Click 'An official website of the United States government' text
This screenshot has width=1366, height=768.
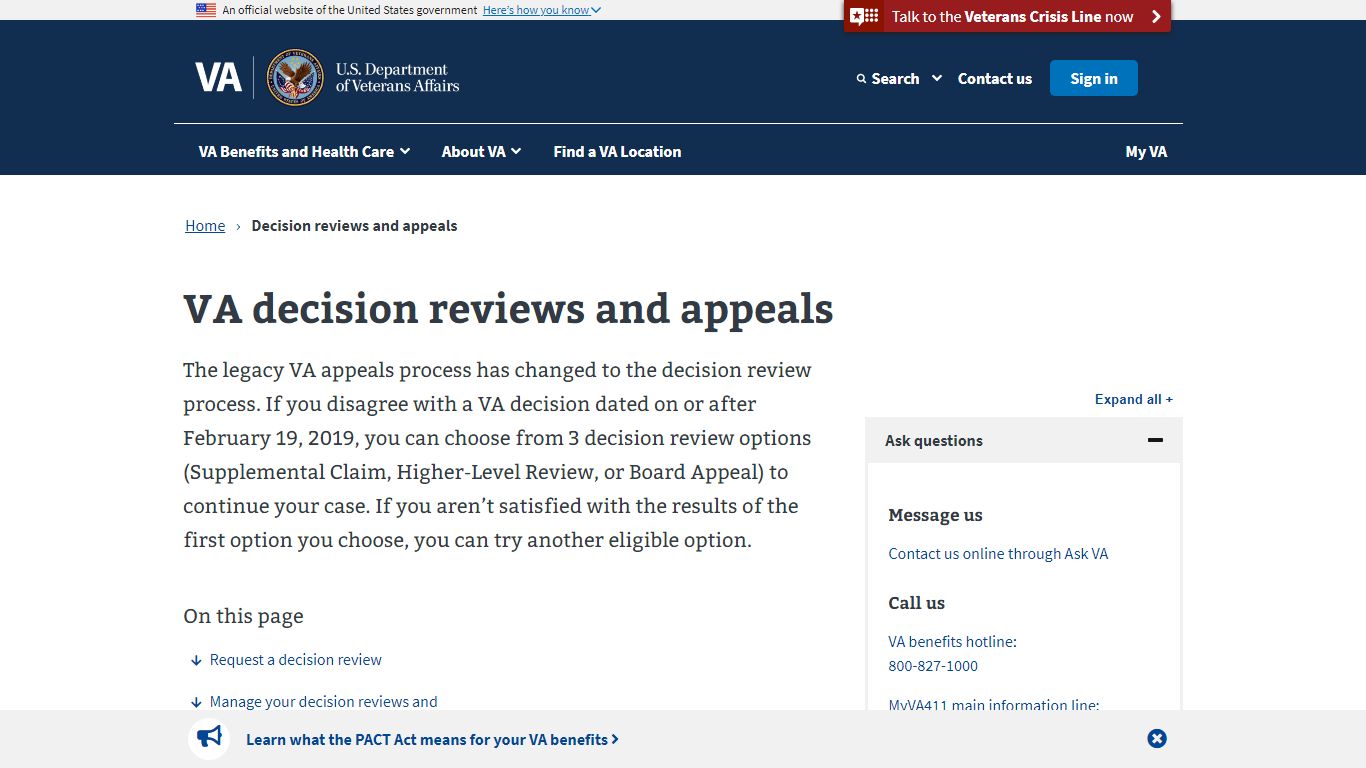click(350, 10)
